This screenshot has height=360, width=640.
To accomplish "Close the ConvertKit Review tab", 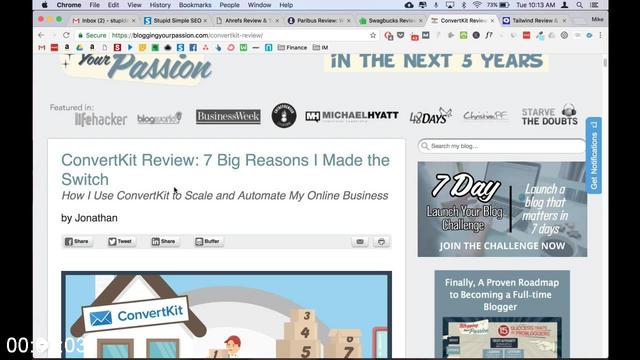I will [x=492, y=20].
